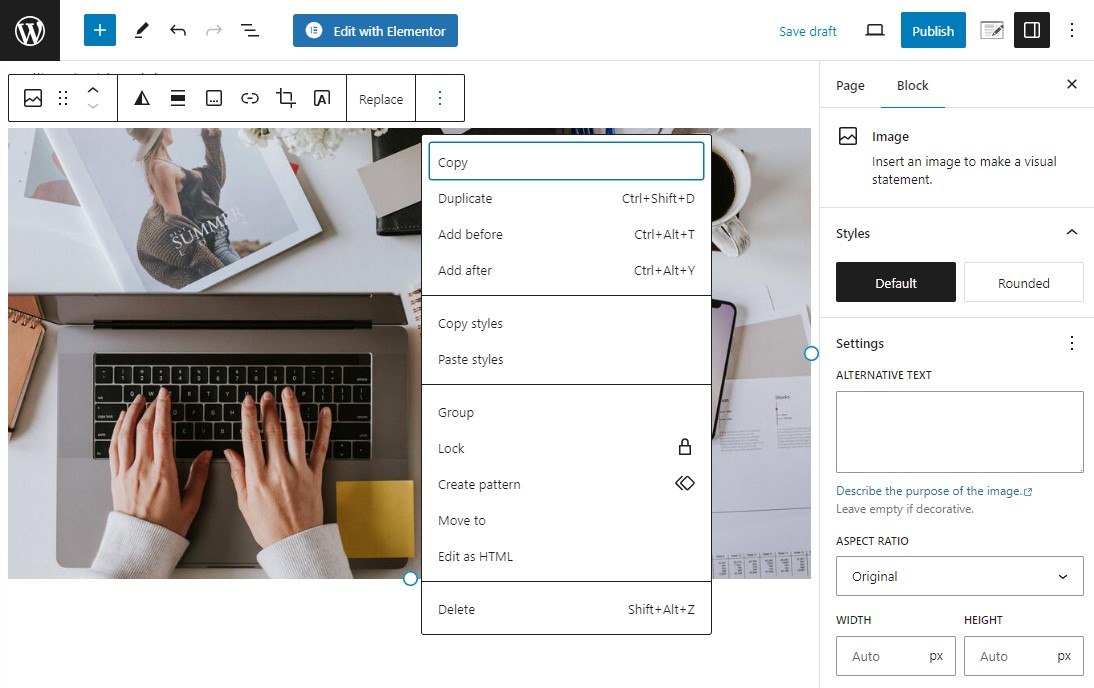
Task: Switch to the Block tab
Action: pyautogui.click(x=913, y=85)
